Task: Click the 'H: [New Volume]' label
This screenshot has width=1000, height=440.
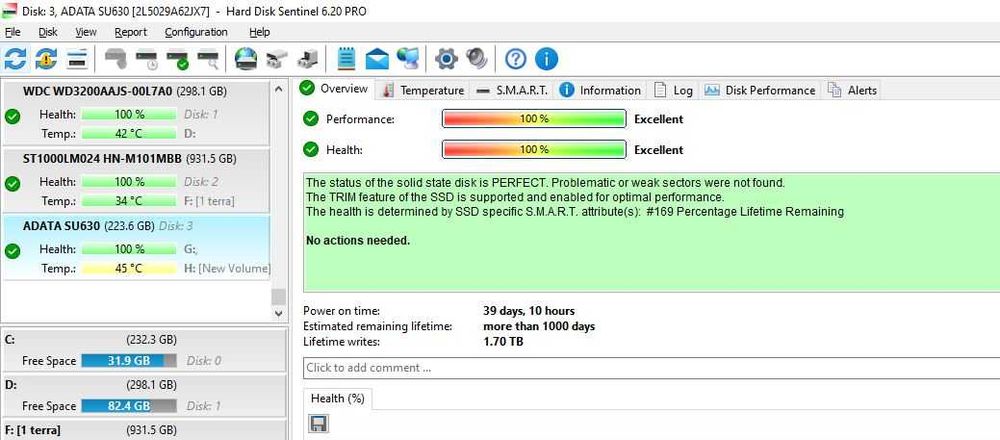Action: [x=227, y=268]
